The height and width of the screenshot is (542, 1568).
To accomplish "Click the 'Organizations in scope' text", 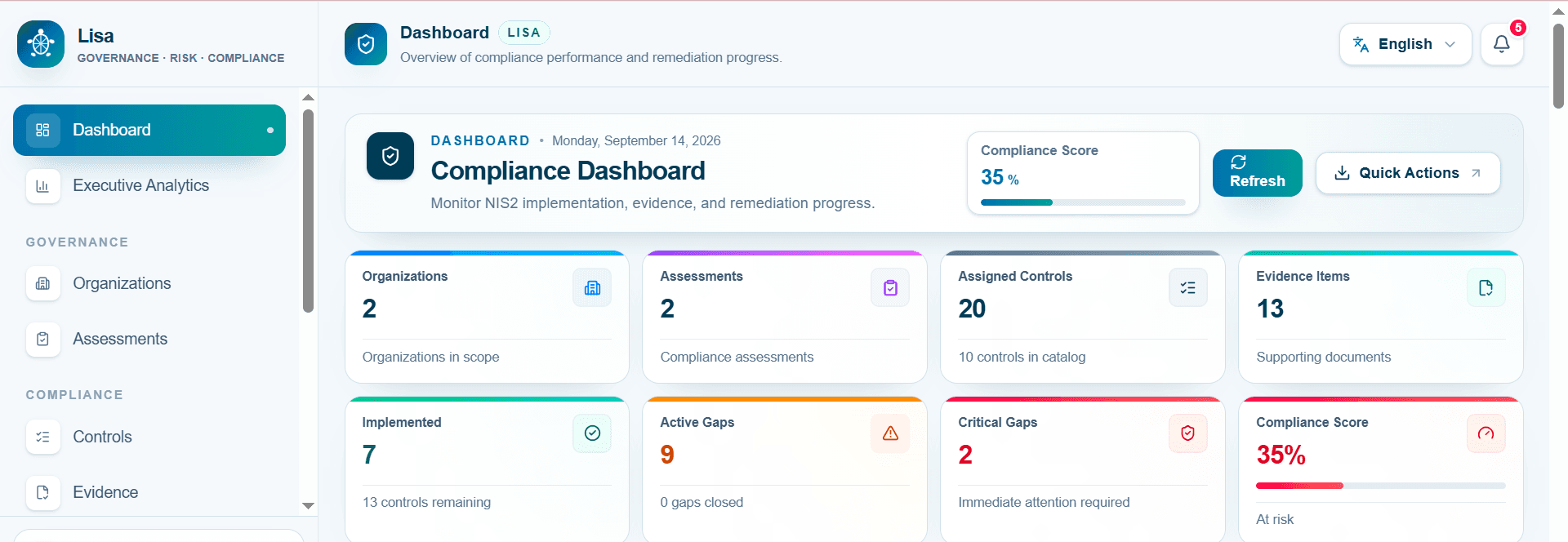I will click(x=430, y=358).
